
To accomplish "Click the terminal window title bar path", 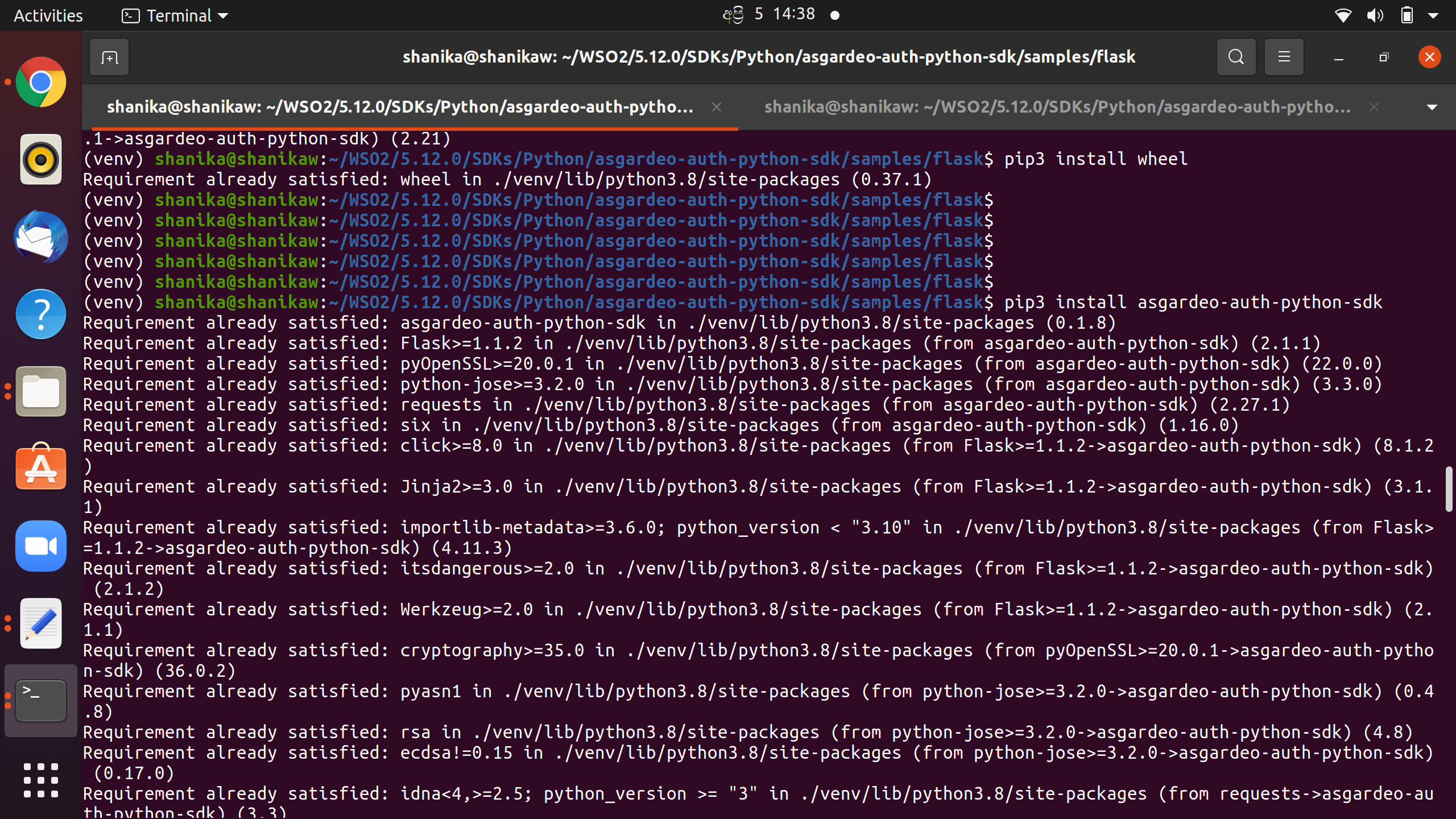I will coord(769,57).
